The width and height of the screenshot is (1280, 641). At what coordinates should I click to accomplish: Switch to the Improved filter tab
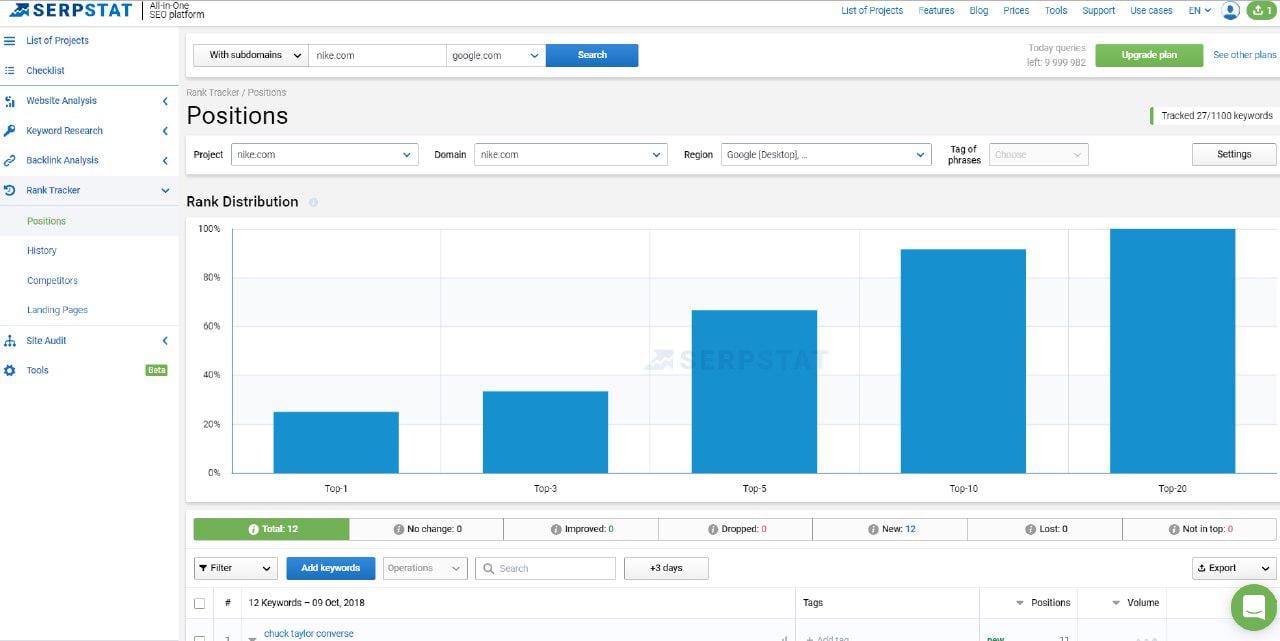click(581, 529)
